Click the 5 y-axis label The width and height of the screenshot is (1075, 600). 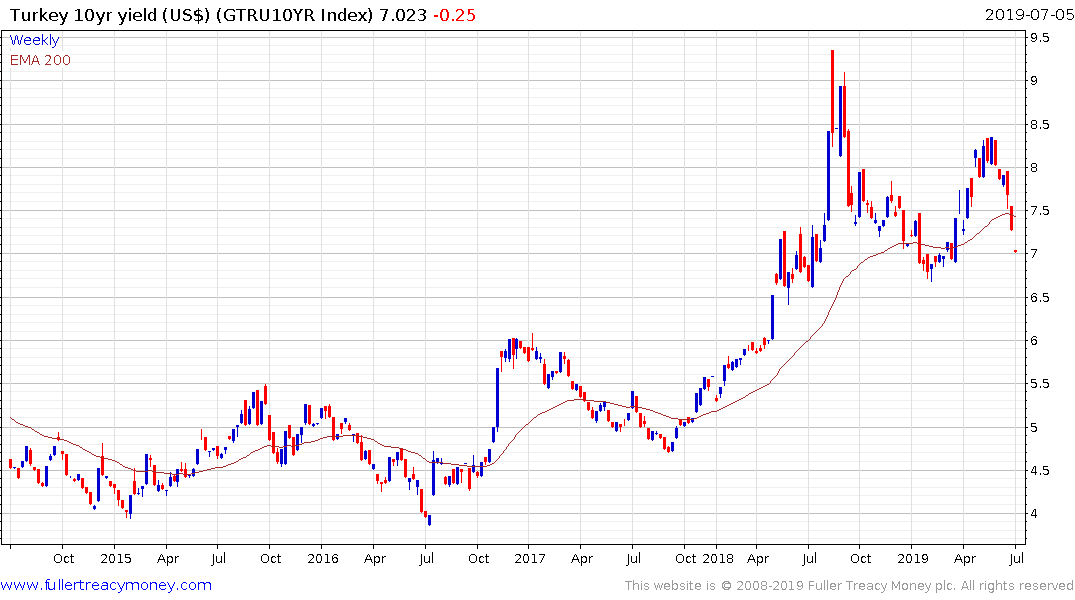[x=1034, y=428]
